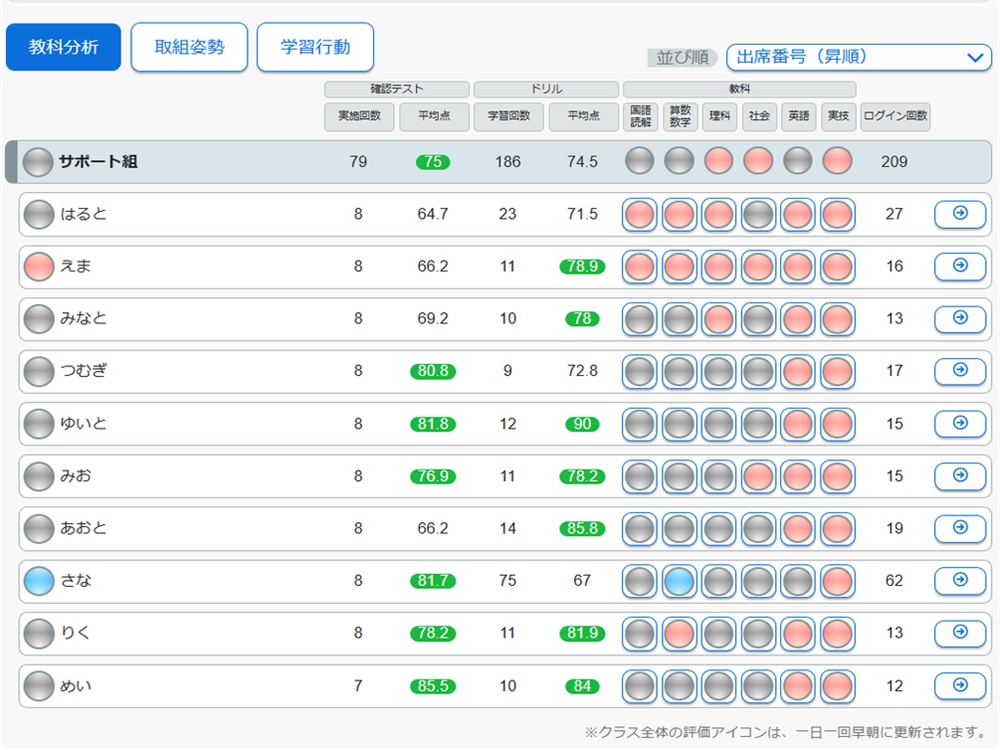This screenshot has height=750, width=1000.
Task: Click あおと's drill average 85.8 badge
Action: 582,529
